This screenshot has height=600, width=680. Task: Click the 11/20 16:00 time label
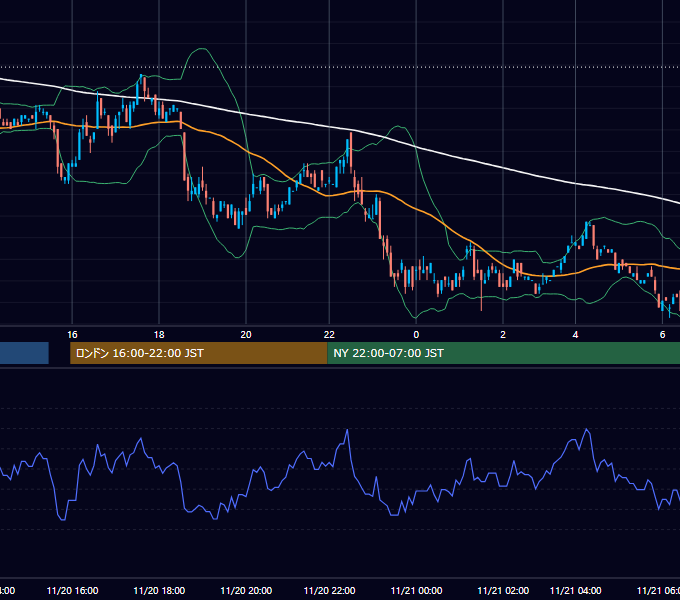72,590
